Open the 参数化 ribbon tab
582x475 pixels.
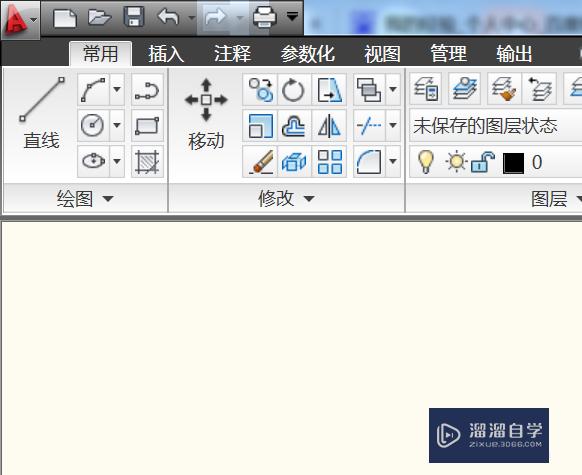308,54
